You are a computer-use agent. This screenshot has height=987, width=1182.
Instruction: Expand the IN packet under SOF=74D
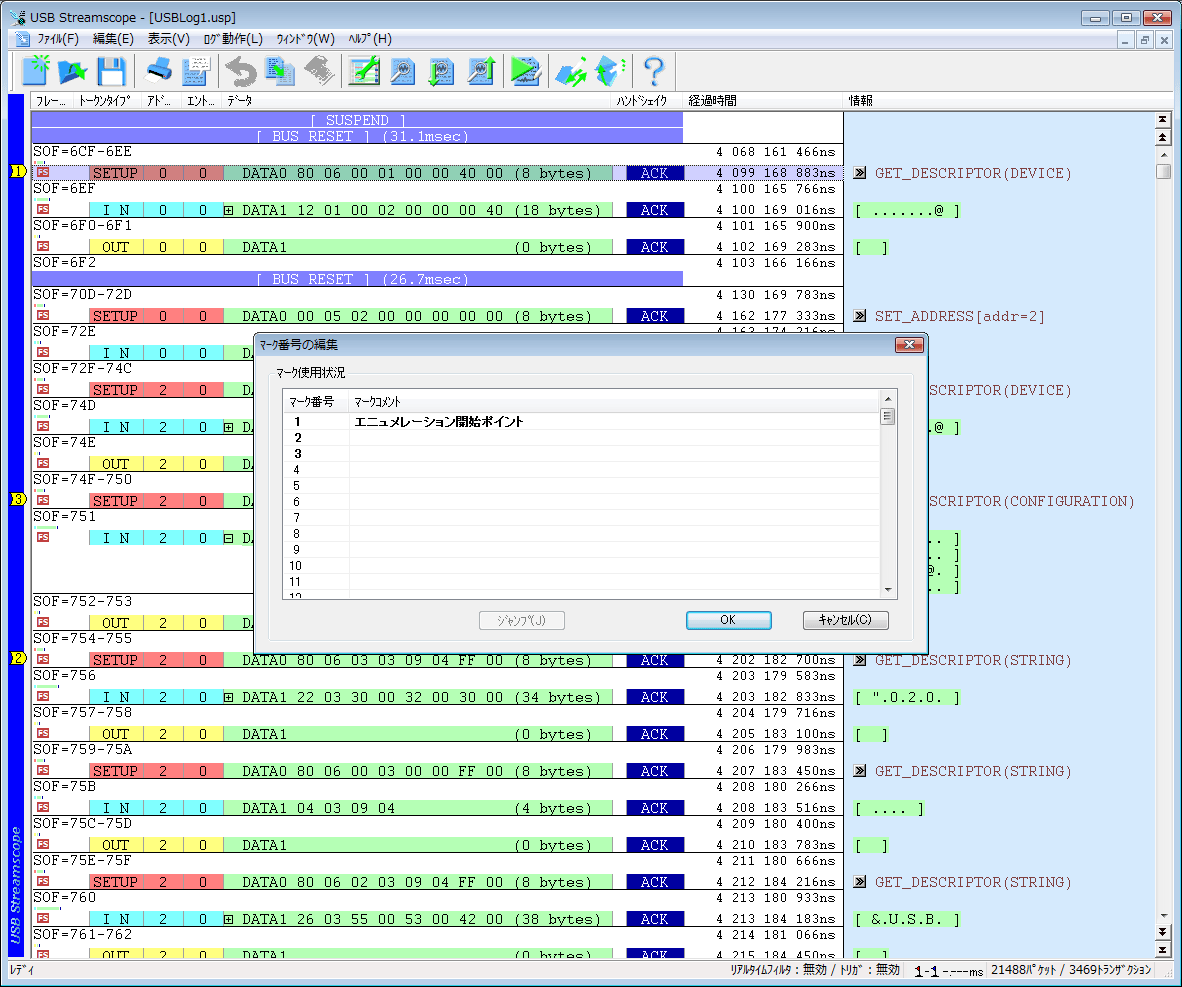228,428
